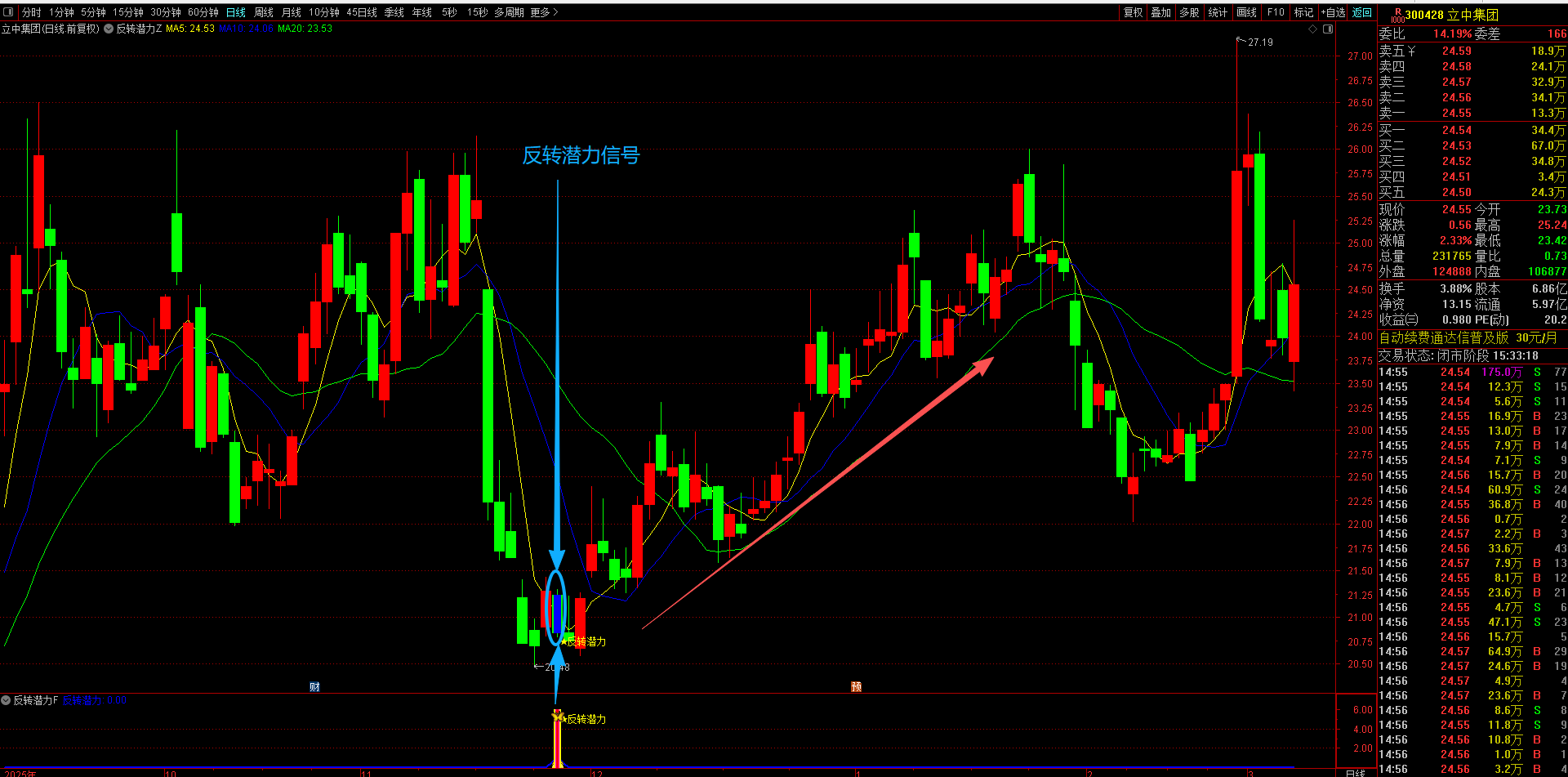The image size is (1568, 777).
Task: Click the 委比 14.19% value
Action: (1453, 33)
